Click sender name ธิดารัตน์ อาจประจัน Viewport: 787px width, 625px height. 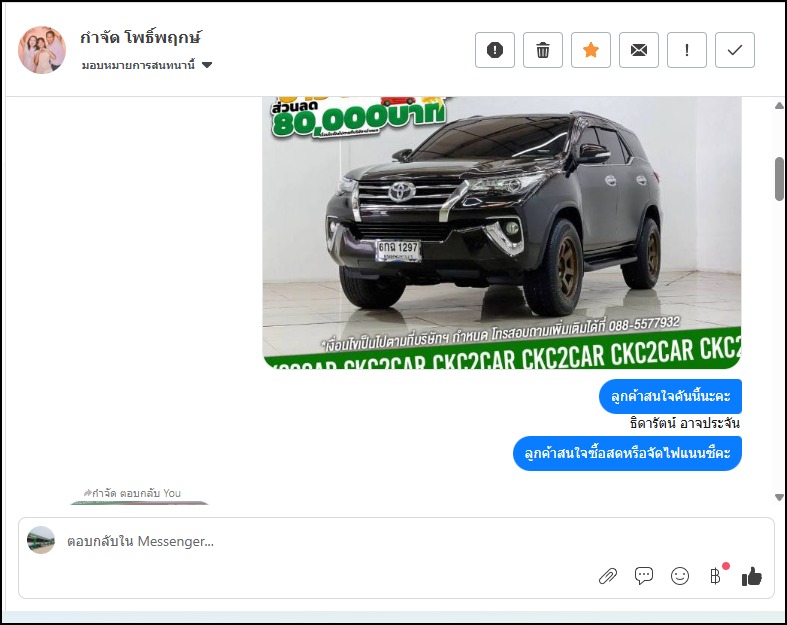[685, 423]
